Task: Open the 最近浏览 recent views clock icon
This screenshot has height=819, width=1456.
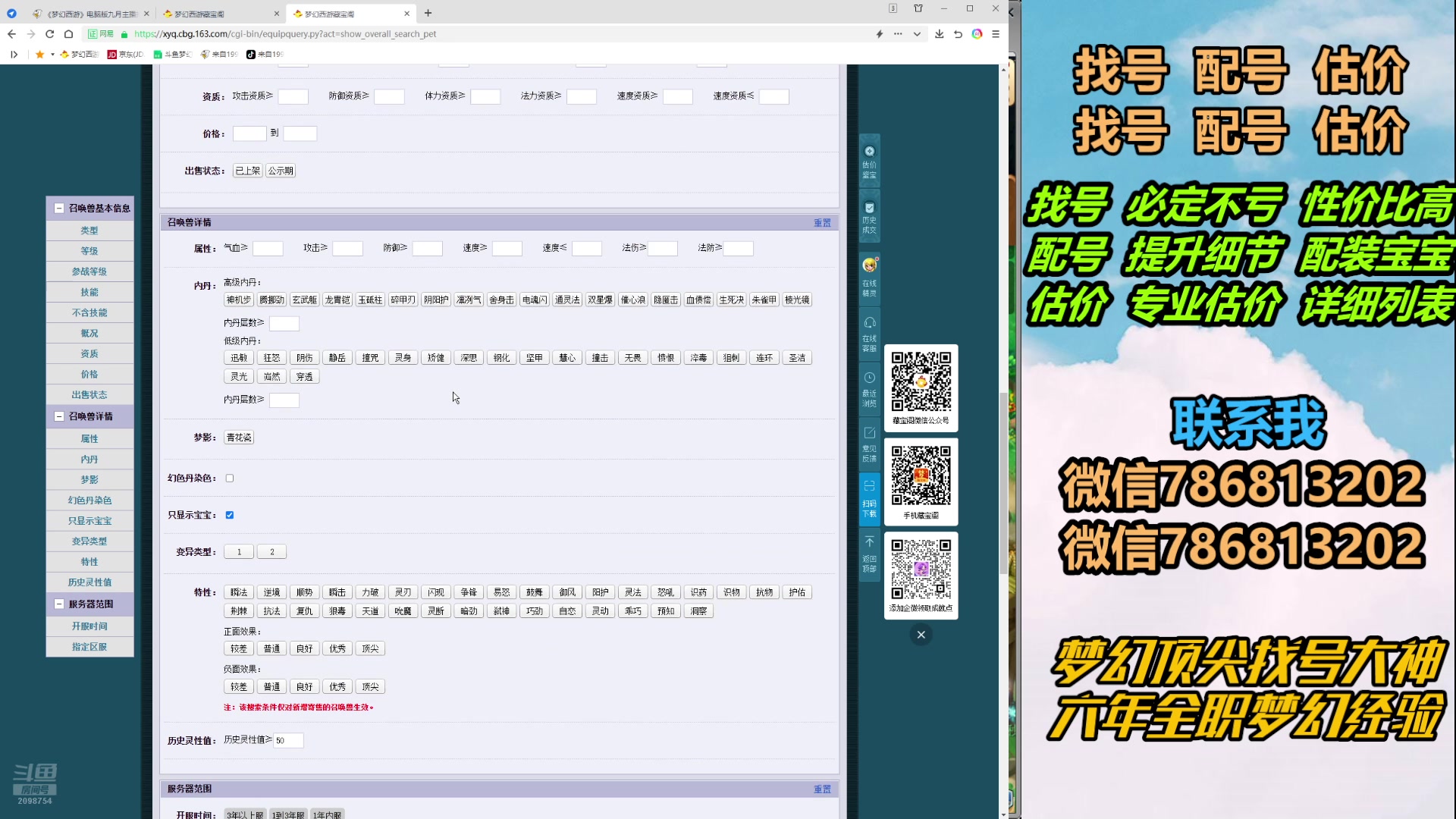Action: (870, 389)
